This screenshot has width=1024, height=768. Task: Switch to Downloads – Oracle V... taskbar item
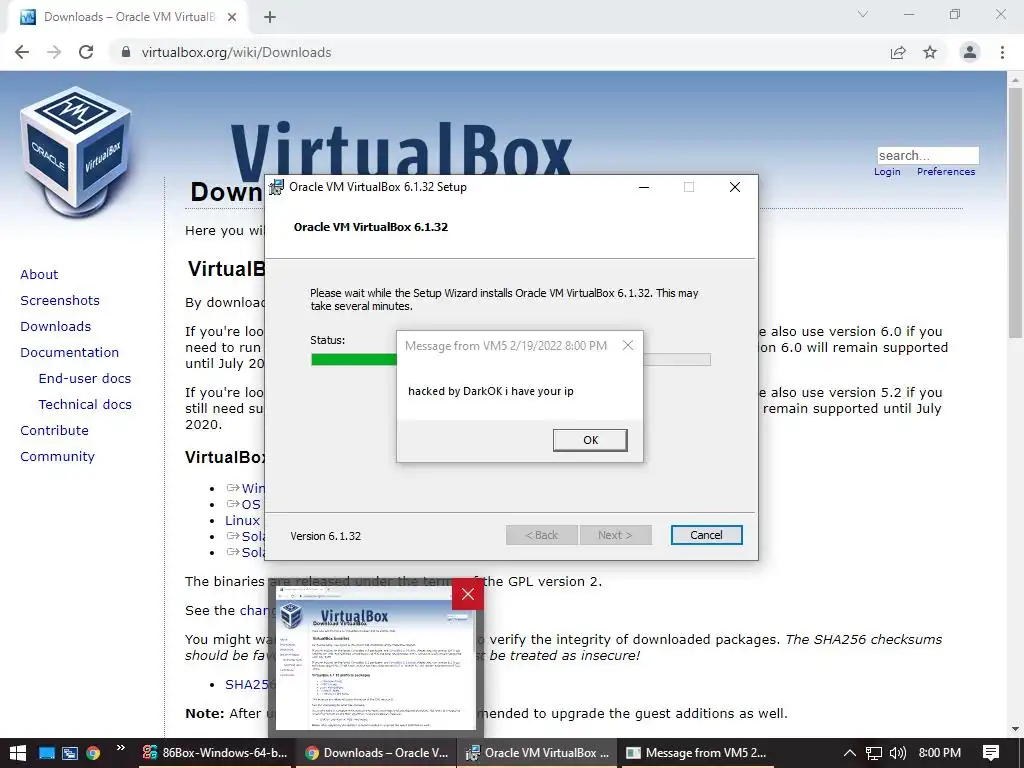pos(376,753)
